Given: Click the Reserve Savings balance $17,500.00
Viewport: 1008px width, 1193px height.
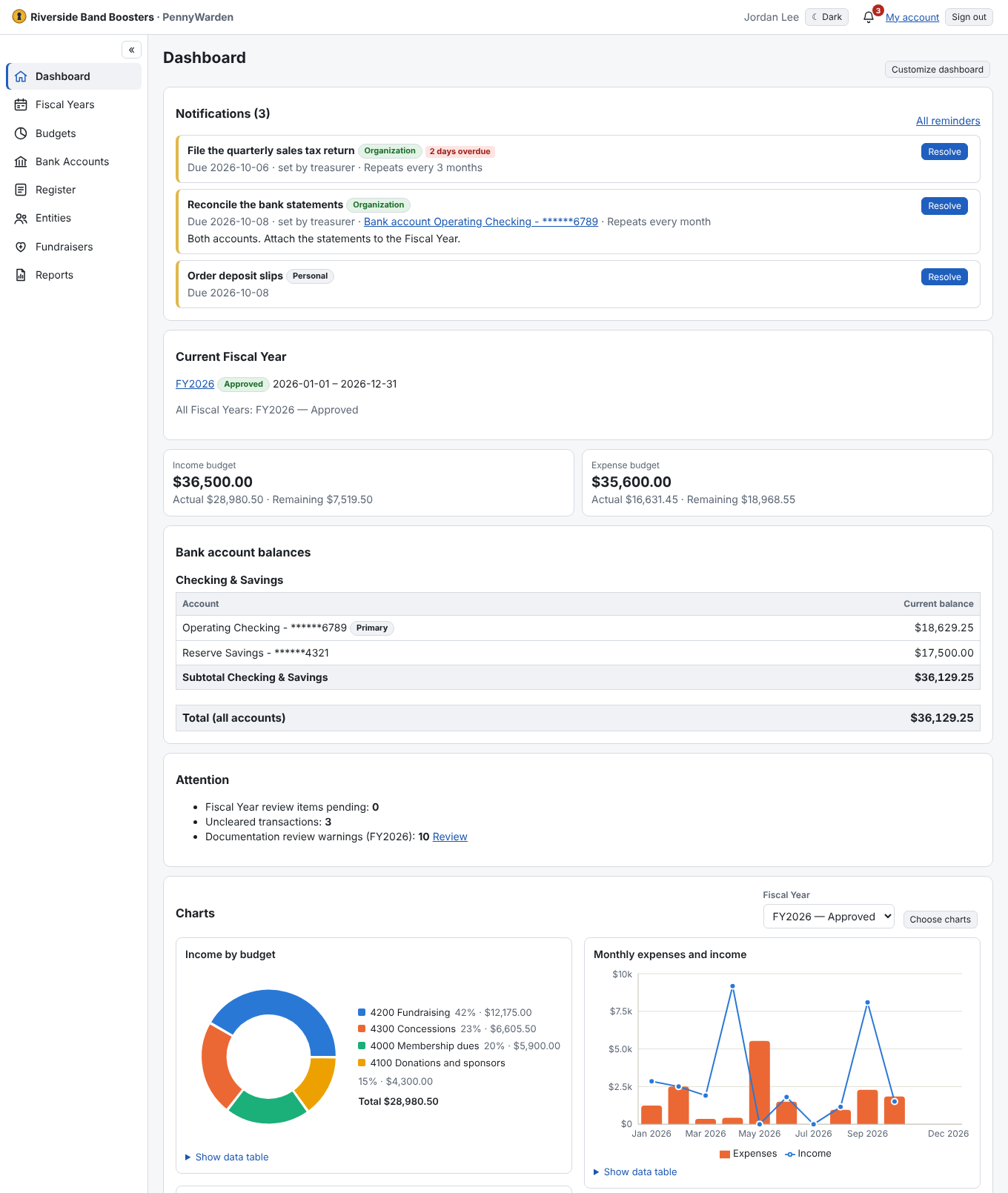Looking at the screenshot, I should tap(944, 653).
